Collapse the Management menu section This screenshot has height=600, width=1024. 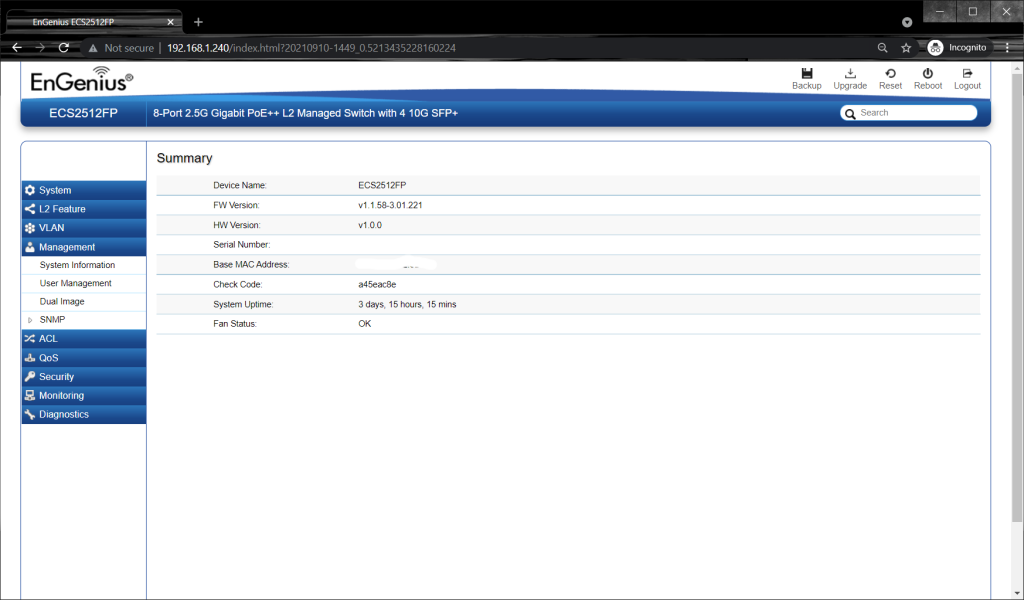click(x=84, y=247)
